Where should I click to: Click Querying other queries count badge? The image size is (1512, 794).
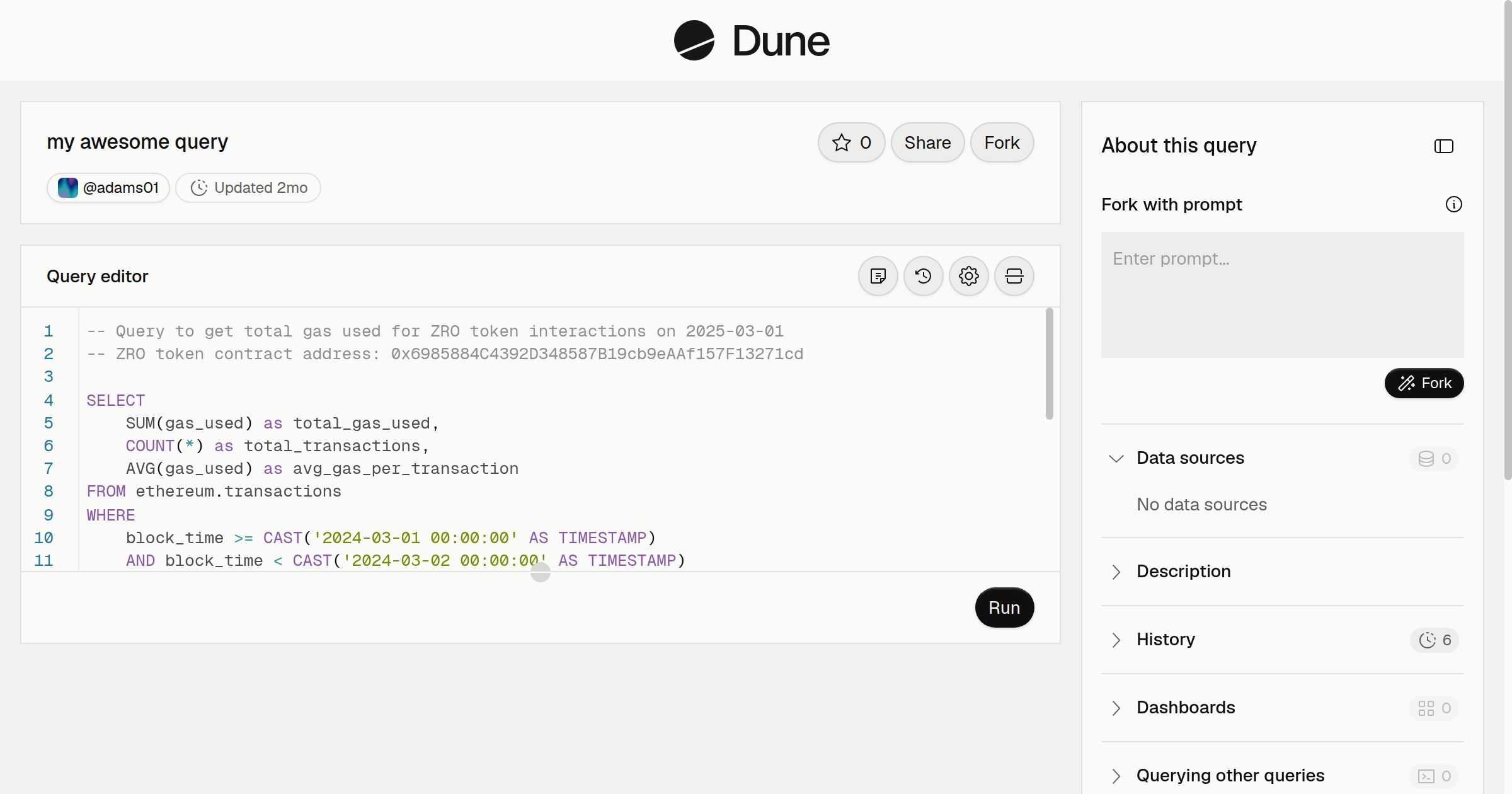point(1434,776)
